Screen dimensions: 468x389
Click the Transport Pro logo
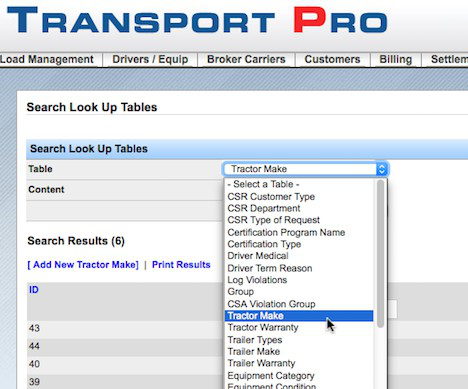click(x=197, y=20)
